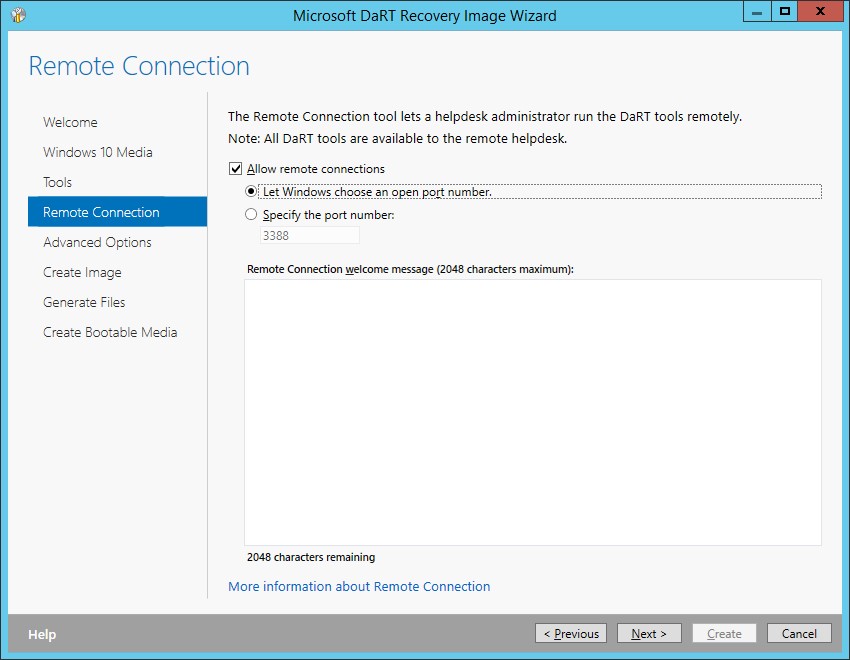Open More information about Remote Connection link

[359, 587]
